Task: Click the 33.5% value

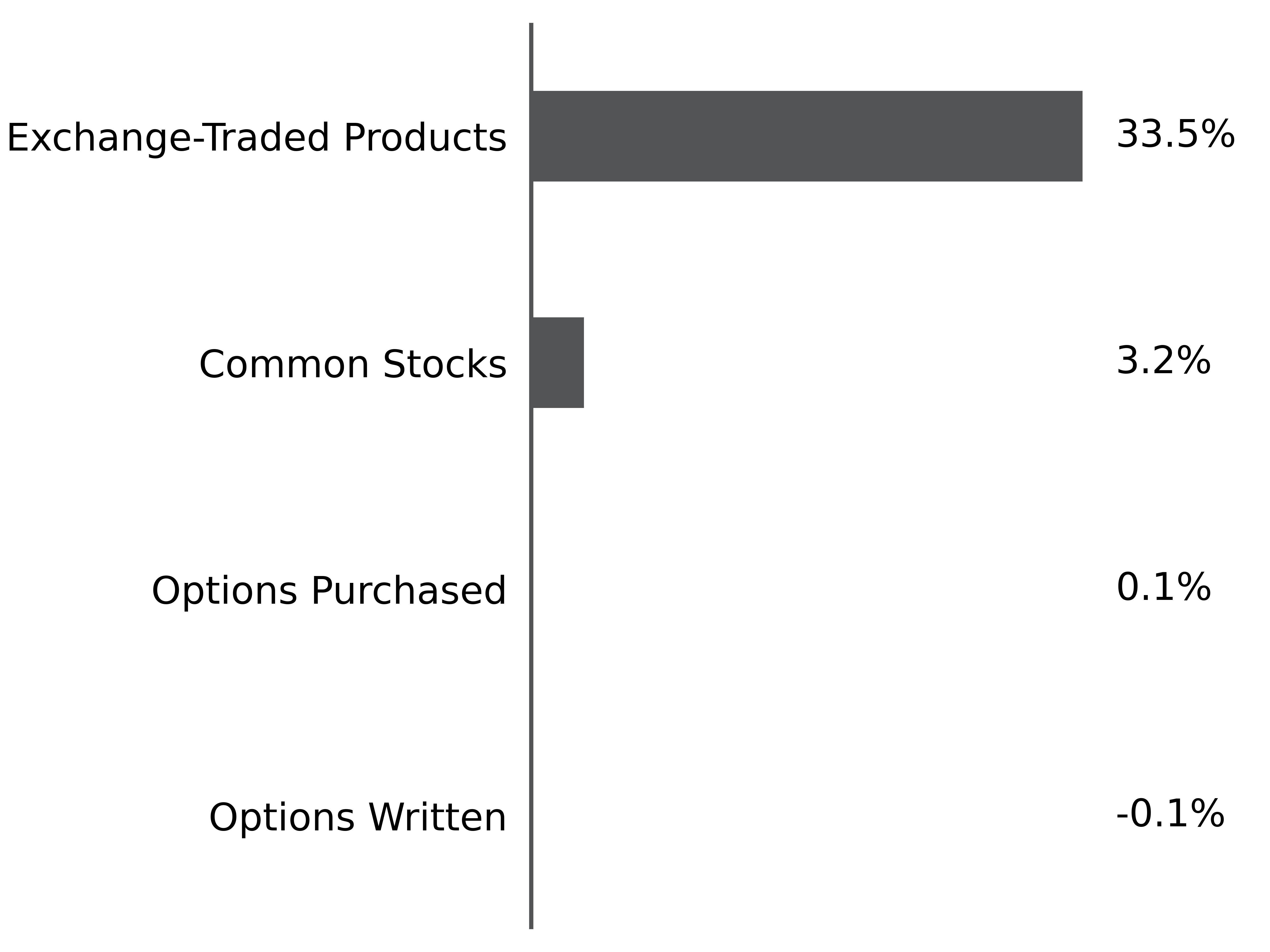Action: coord(1175,134)
